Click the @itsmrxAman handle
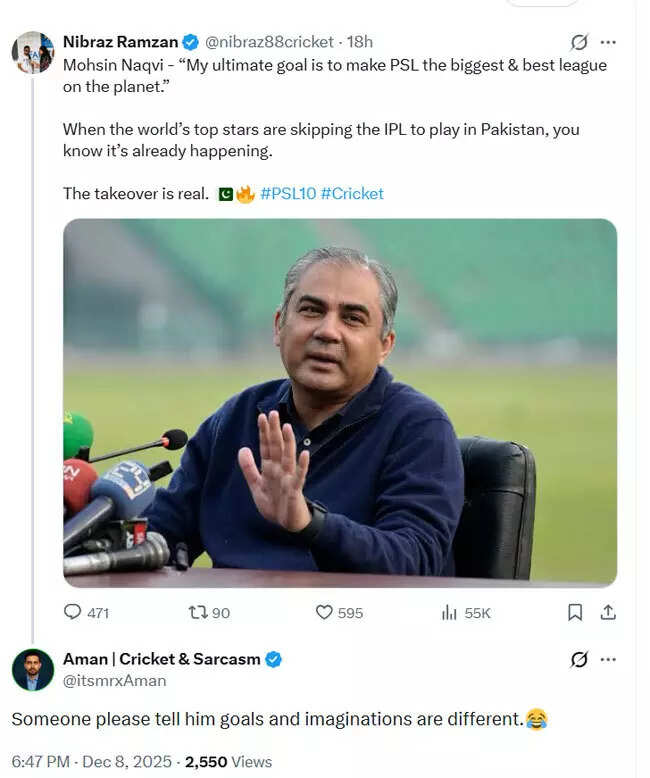The height and width of the screenshot is (778, 650). pyautogui.click(x=114, y=680)
